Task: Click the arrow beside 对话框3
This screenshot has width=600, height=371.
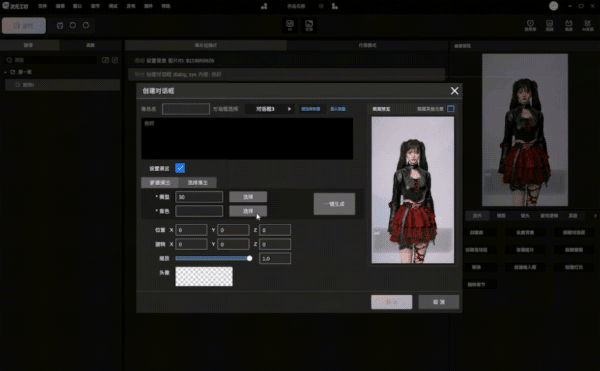Action: [x=289, y=109]
